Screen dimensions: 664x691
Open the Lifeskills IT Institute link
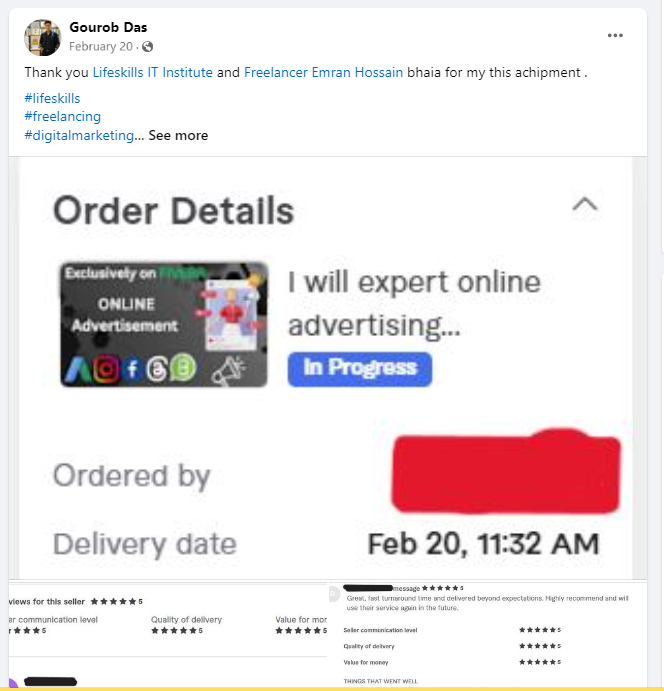[152, 72]
